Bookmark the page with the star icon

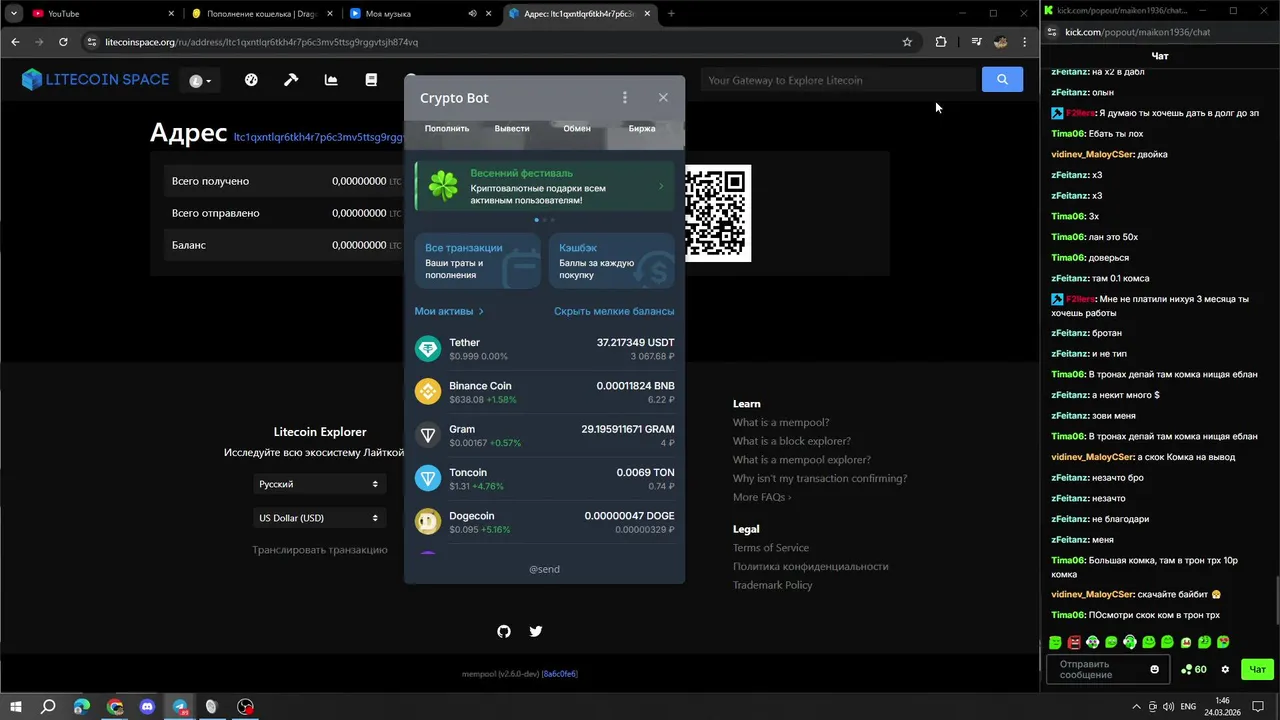pos(907,42)
